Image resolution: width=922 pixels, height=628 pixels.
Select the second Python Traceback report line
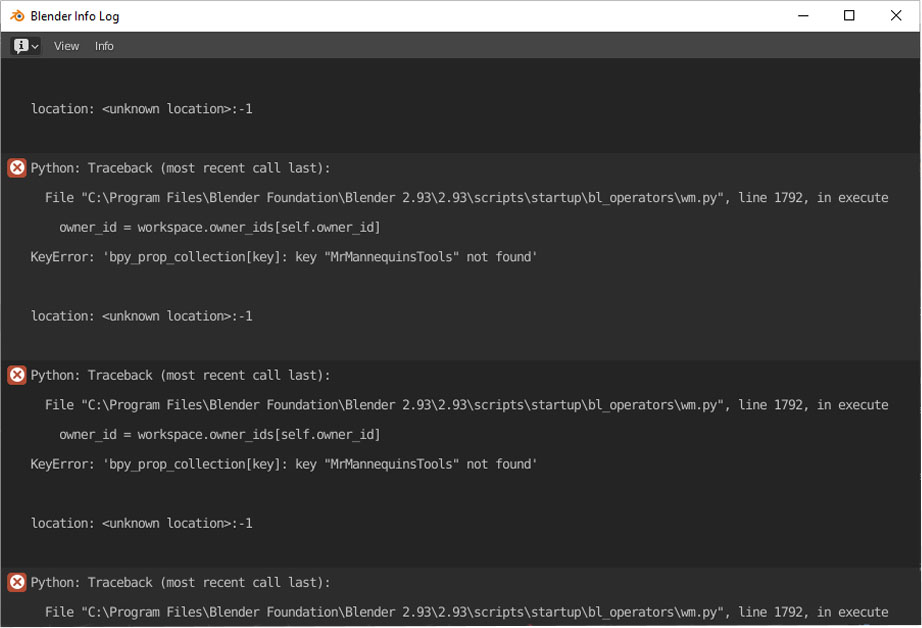(181, 375)
